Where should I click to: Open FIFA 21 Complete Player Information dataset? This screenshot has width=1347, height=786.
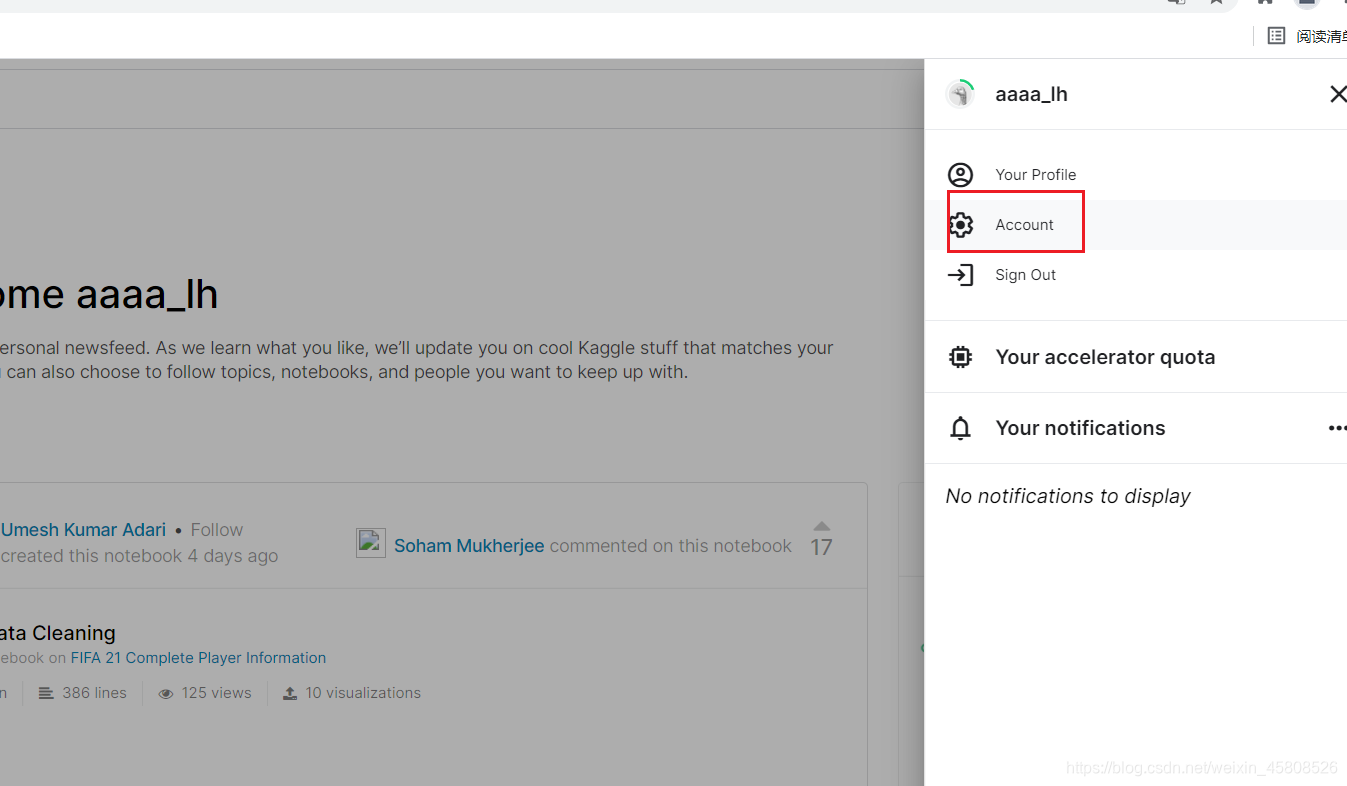point(198,658)
